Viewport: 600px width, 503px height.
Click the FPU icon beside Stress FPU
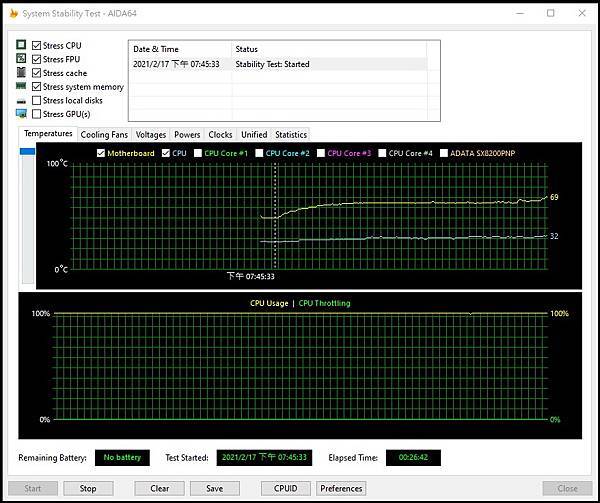[x=21, y=59]
